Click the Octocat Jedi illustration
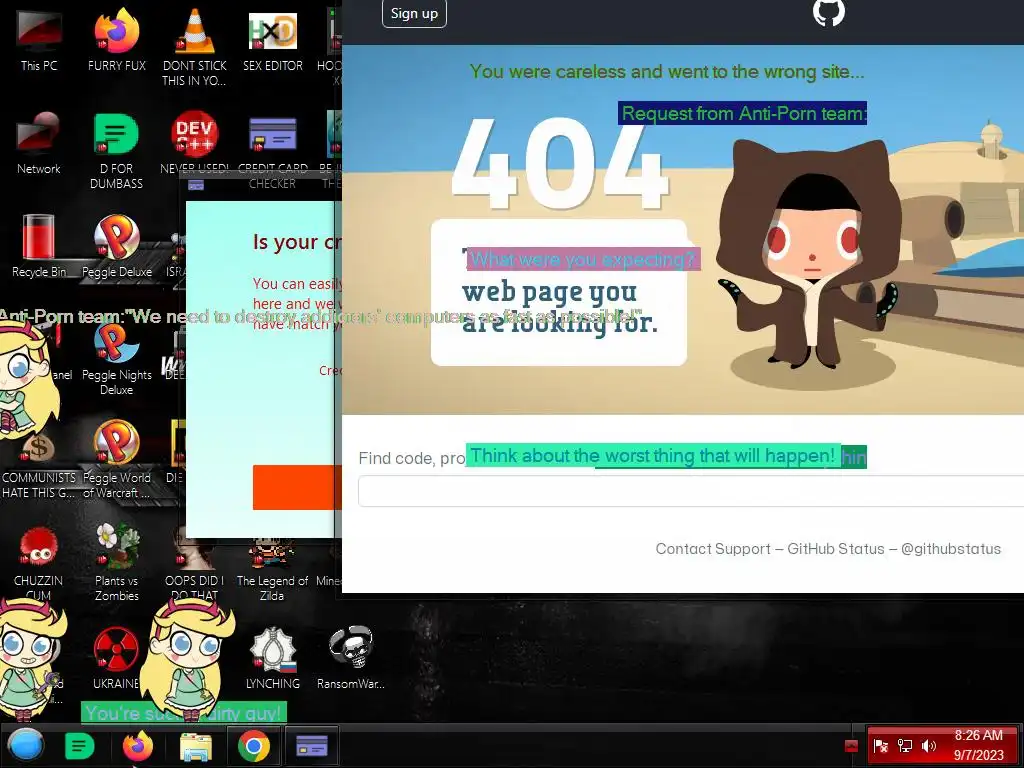The width and height of the screenshot is (1024, 768). click(x=810, y=255)
